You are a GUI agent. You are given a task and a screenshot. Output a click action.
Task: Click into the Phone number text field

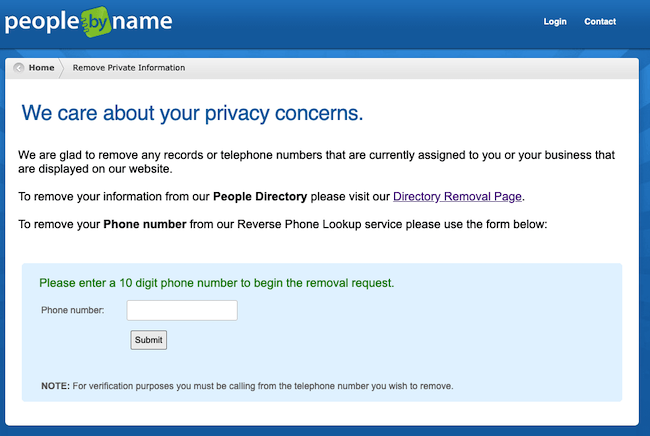182,310
